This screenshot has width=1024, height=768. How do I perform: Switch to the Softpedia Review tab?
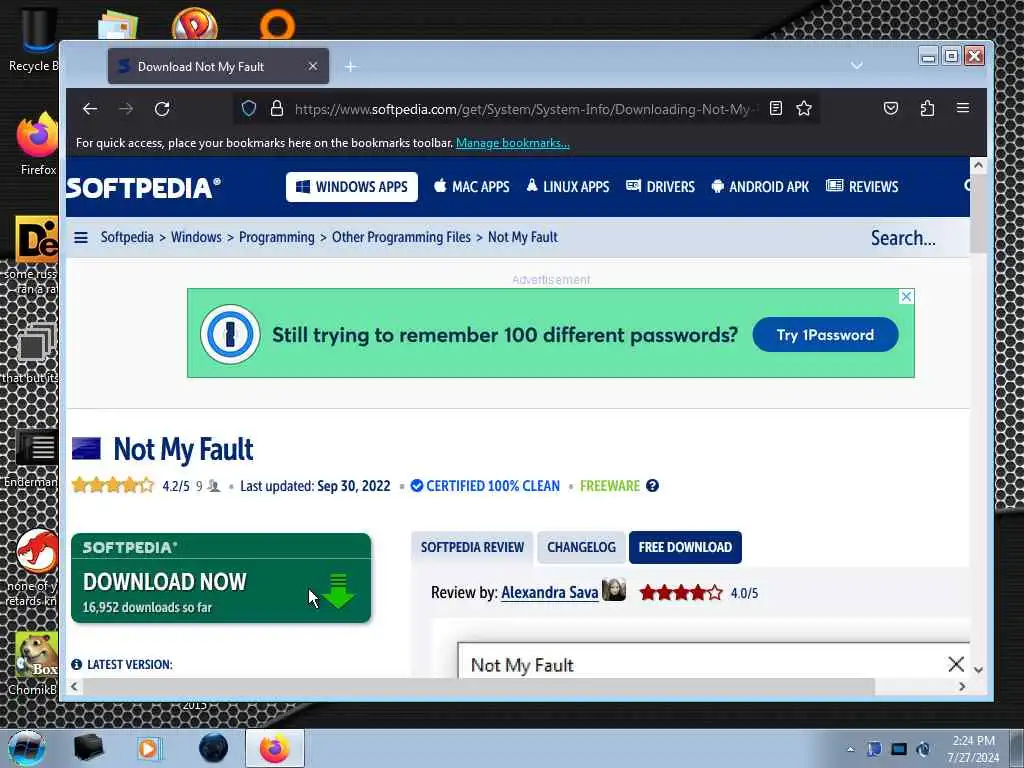(472, 547)
